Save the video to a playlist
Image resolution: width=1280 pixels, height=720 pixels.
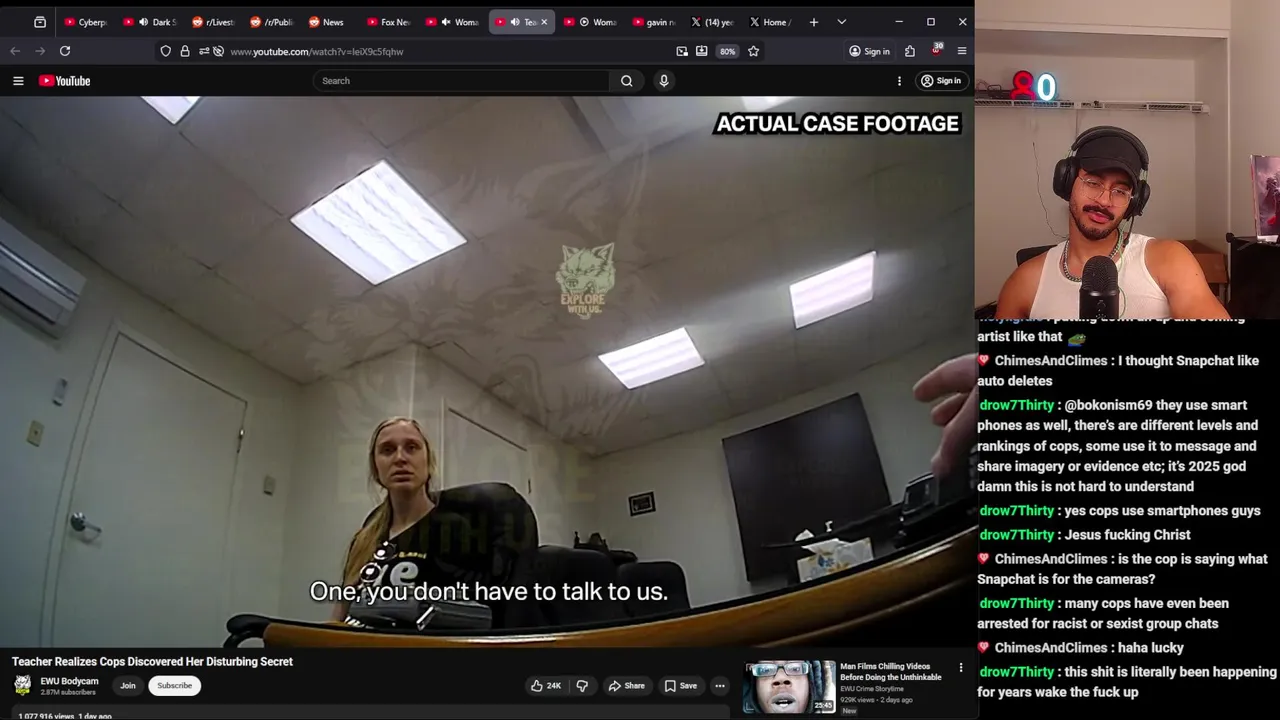pos(681,686)
